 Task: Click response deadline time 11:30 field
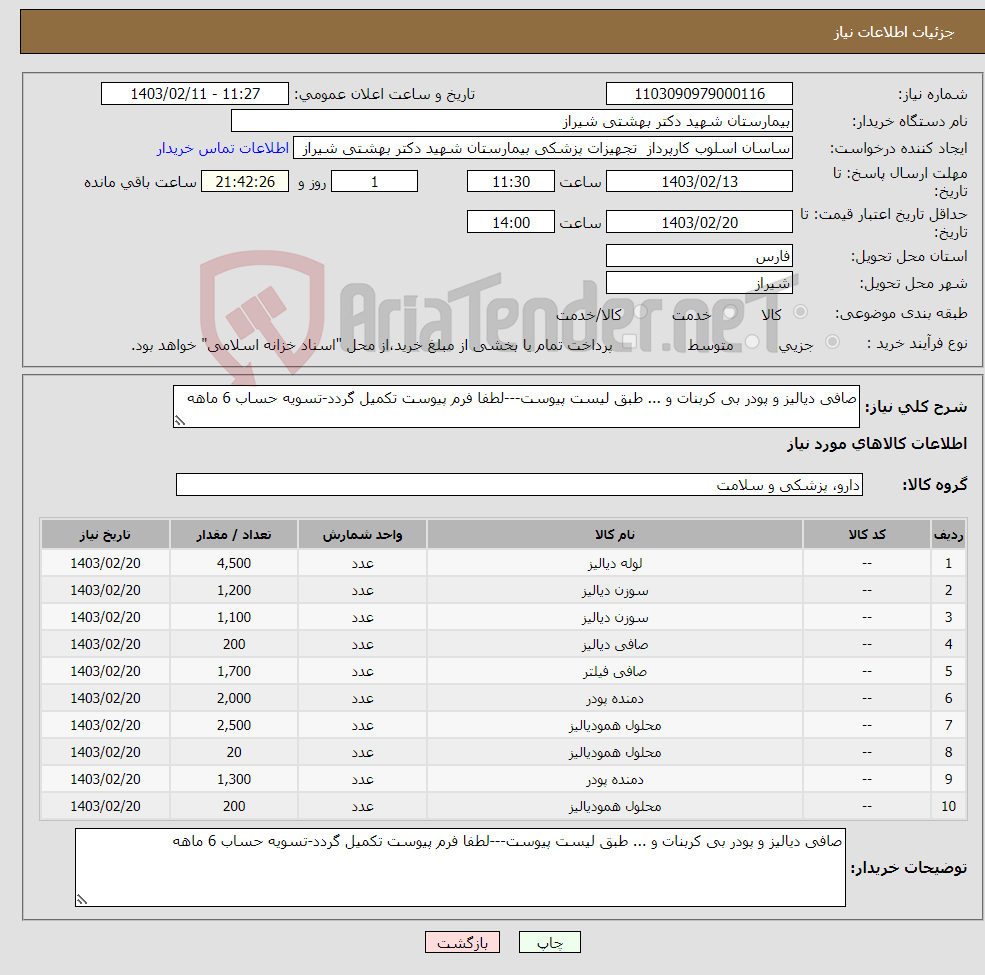pyautogui.click(x=511, y=182)
